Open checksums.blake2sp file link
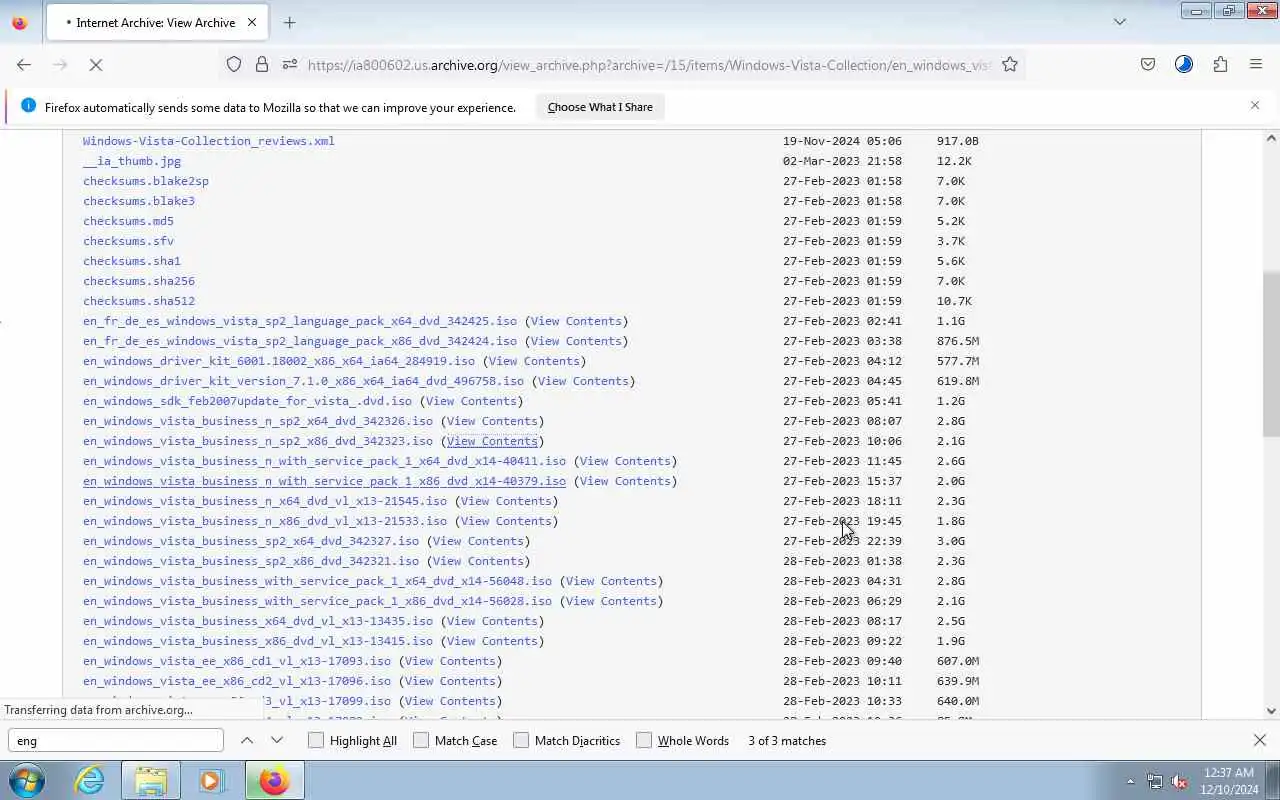Image resolution: width=1280 pixels, height=800 pixels. pos(146,181)
